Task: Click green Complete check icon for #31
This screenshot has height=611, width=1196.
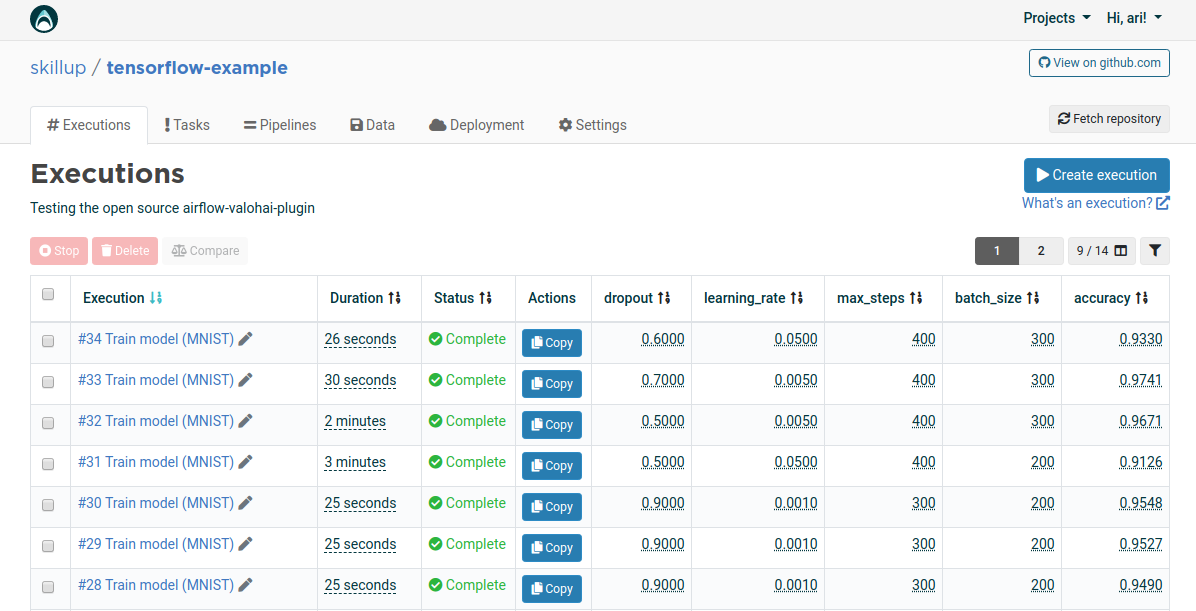Action: click(x=436, y=462)
